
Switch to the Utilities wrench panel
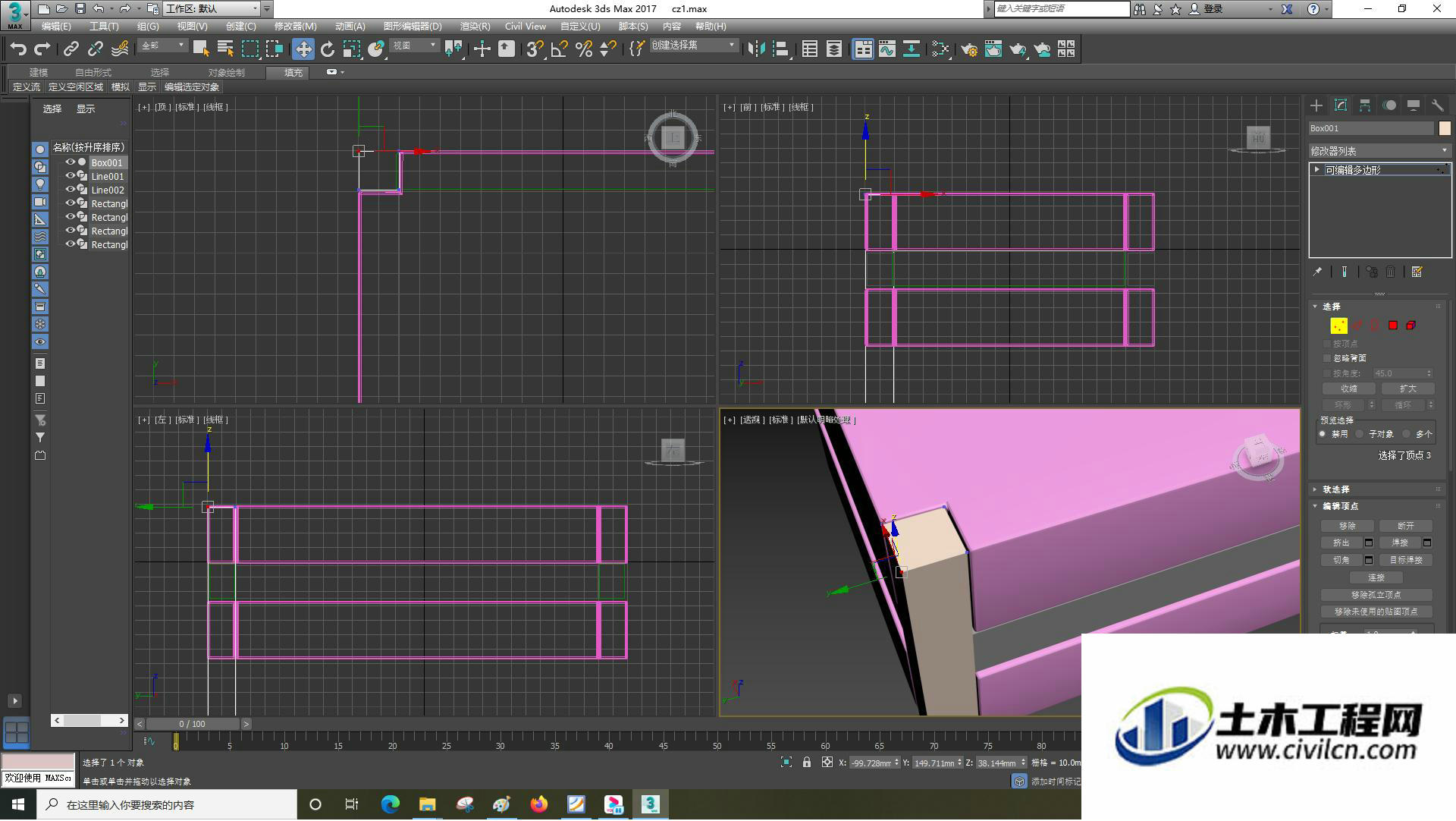[1438, 105]
